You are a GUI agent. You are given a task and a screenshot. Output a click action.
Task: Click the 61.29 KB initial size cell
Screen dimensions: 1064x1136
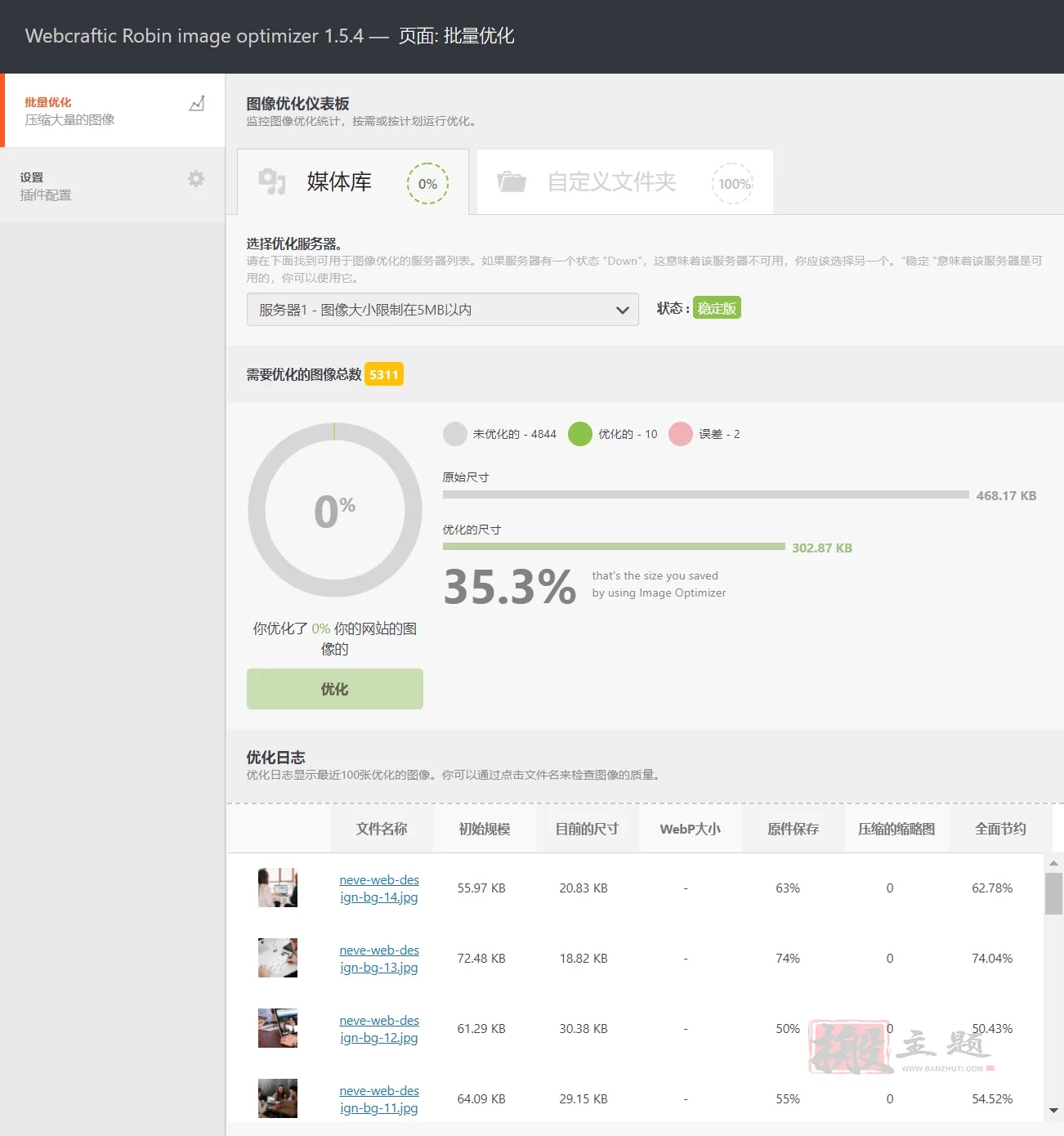pyautogui.click(x=481, y=1028)
